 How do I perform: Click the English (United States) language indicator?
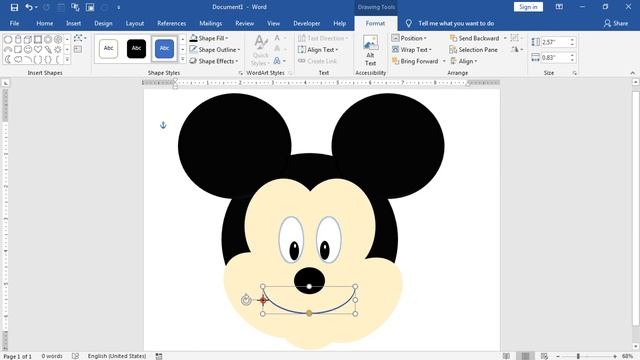[117, 356]
